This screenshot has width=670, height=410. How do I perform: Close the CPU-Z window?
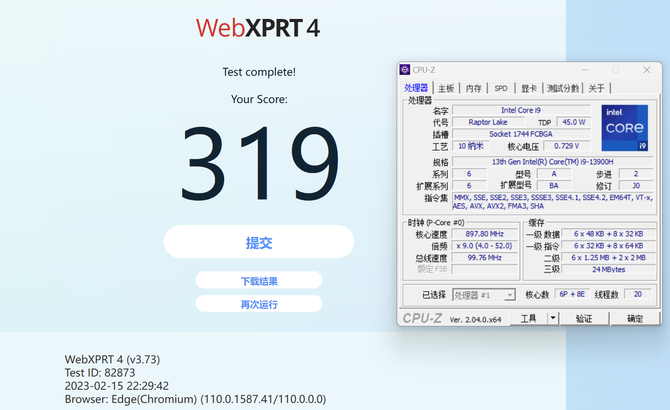point(646,70)
